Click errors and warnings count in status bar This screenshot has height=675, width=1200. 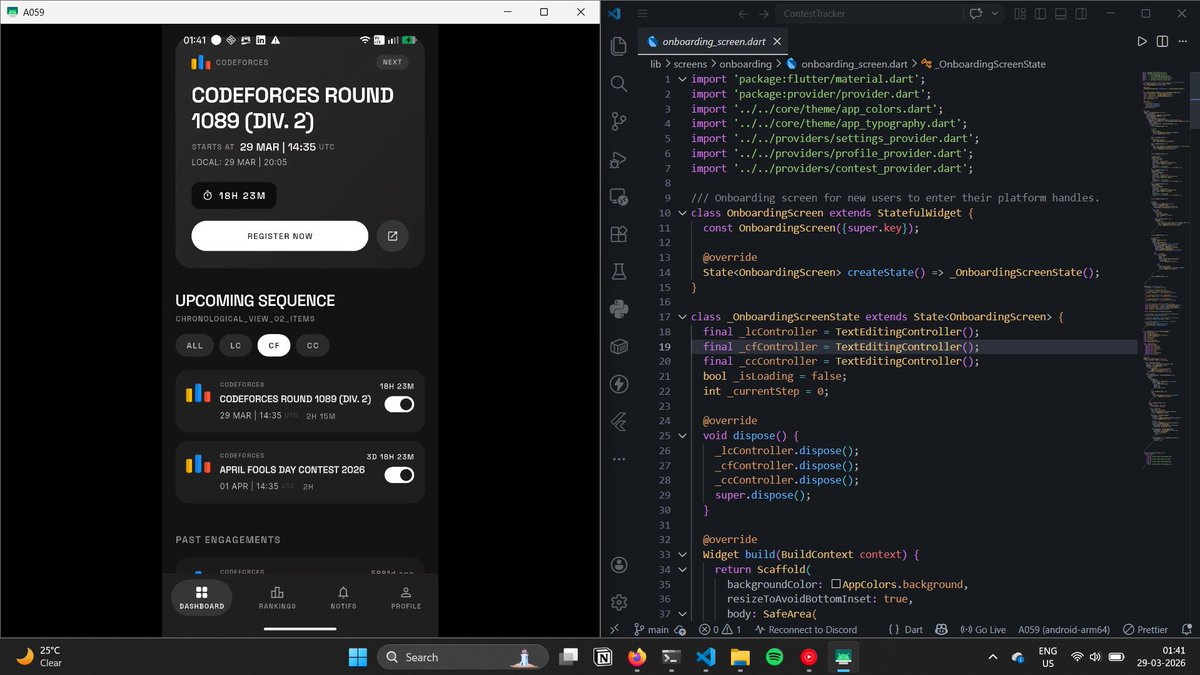[720, 630]
